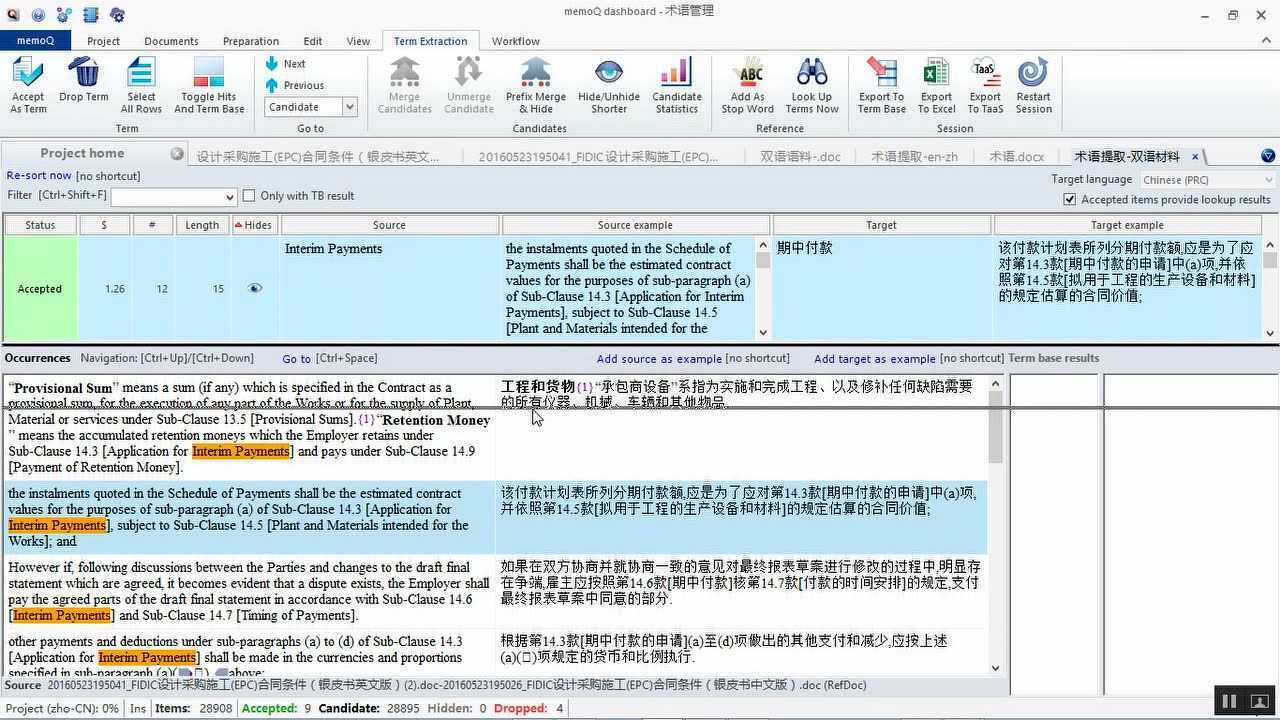Toggle the eye icon in the Hides column
The image size is (1280, 720).
click(254, 288)
